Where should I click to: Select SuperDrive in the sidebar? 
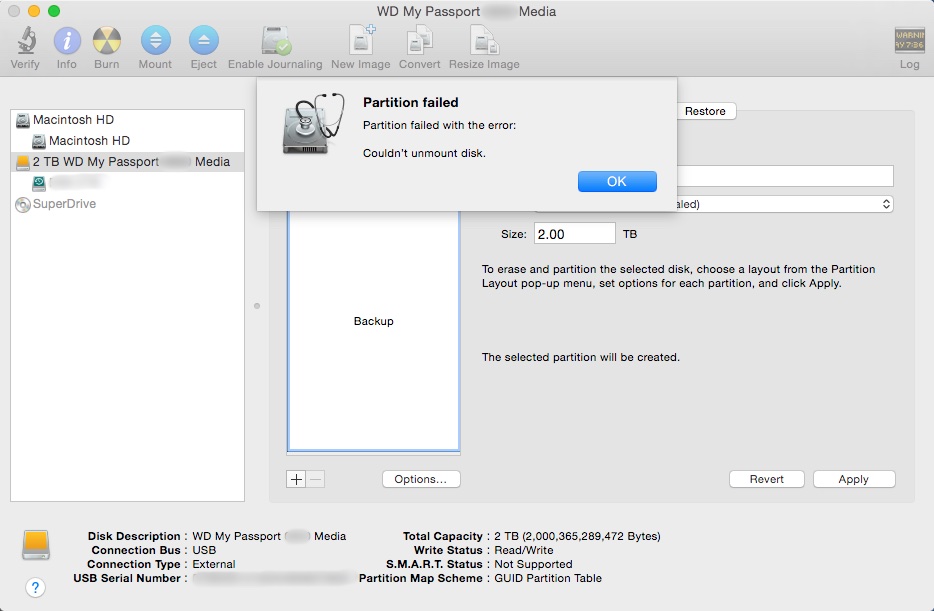tap(63, 204)
